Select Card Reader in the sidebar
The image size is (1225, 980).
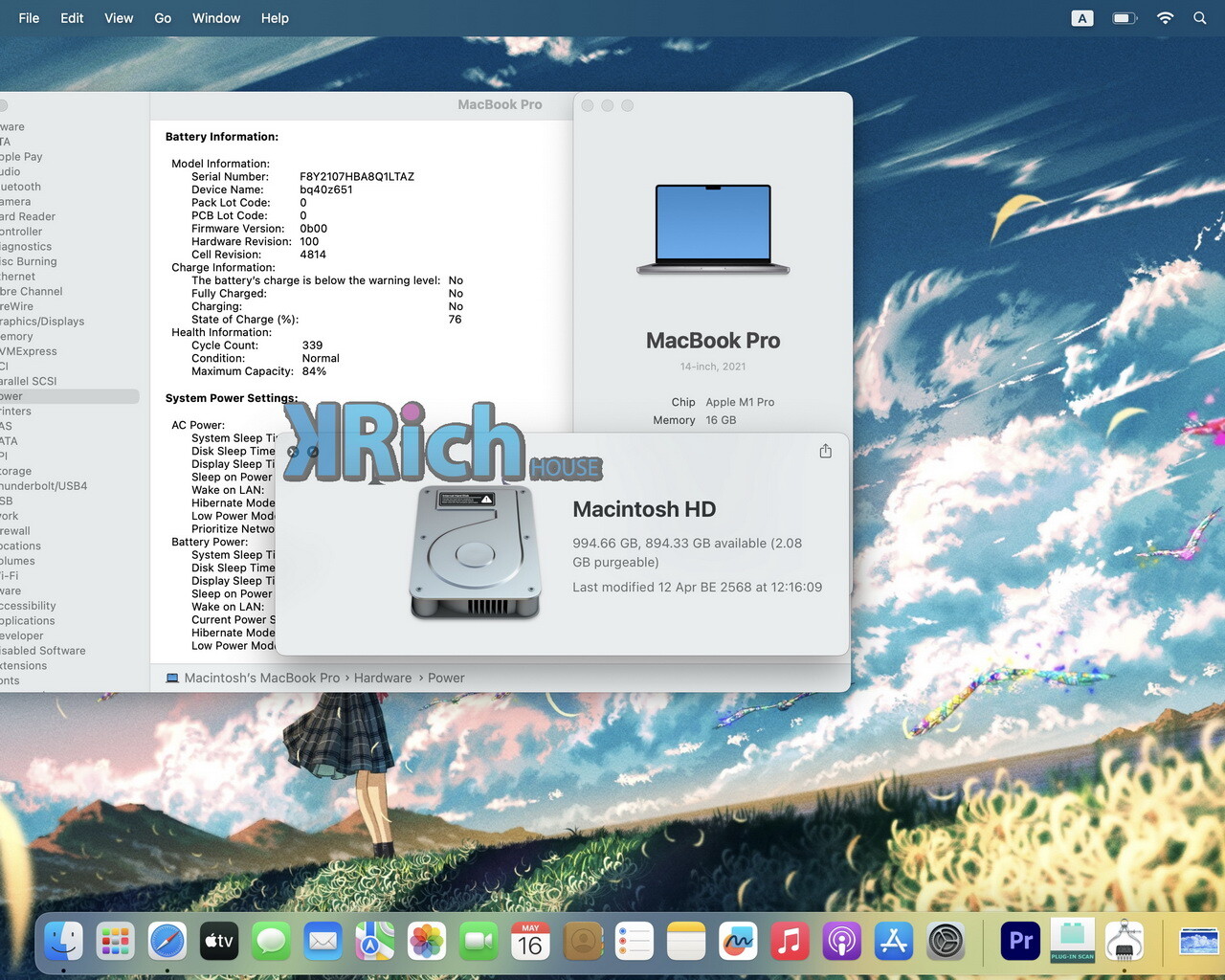(28, 216)
